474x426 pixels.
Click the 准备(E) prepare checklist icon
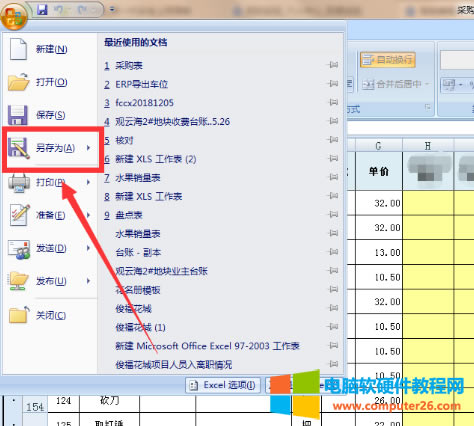pyautogui.click(x=19, y=215)
